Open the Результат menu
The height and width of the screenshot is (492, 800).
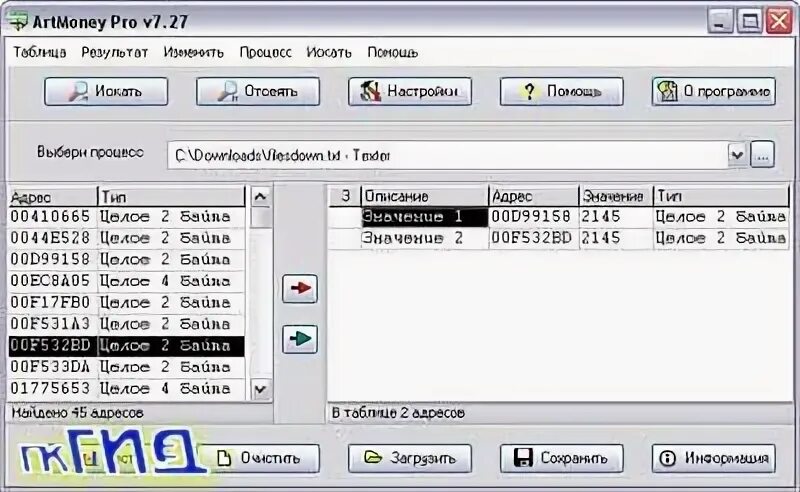click(115, 52)
